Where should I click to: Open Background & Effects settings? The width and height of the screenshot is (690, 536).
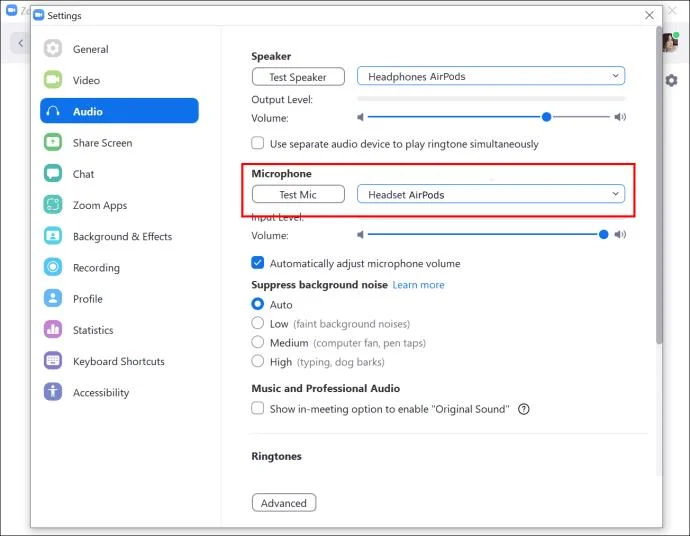tap(119, 236)
